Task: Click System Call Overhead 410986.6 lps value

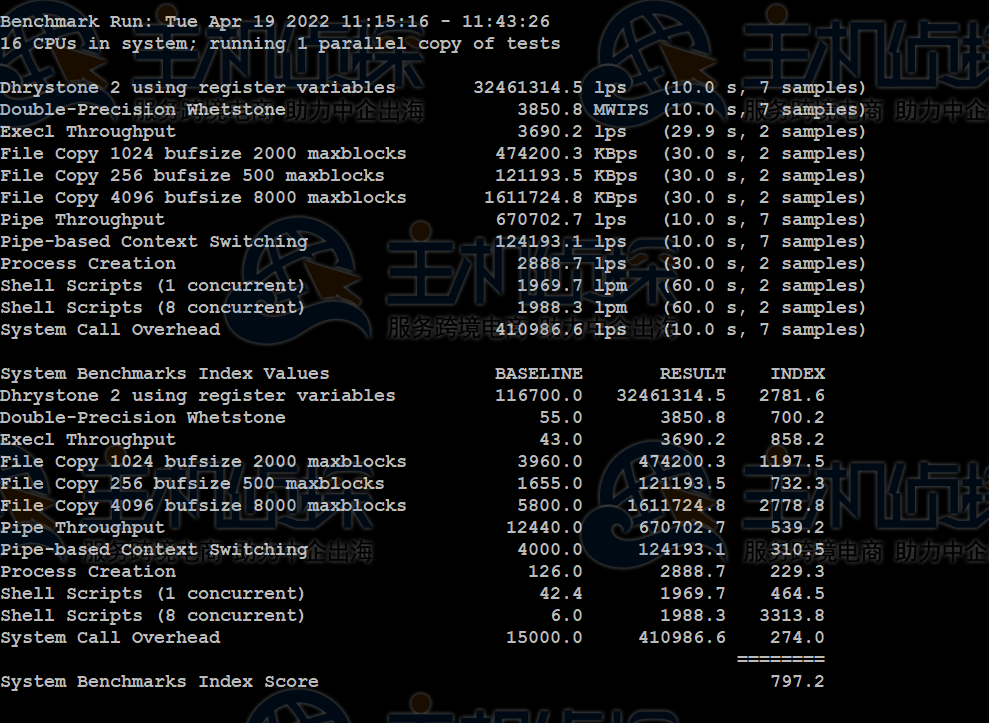Action: coord(561,330)
